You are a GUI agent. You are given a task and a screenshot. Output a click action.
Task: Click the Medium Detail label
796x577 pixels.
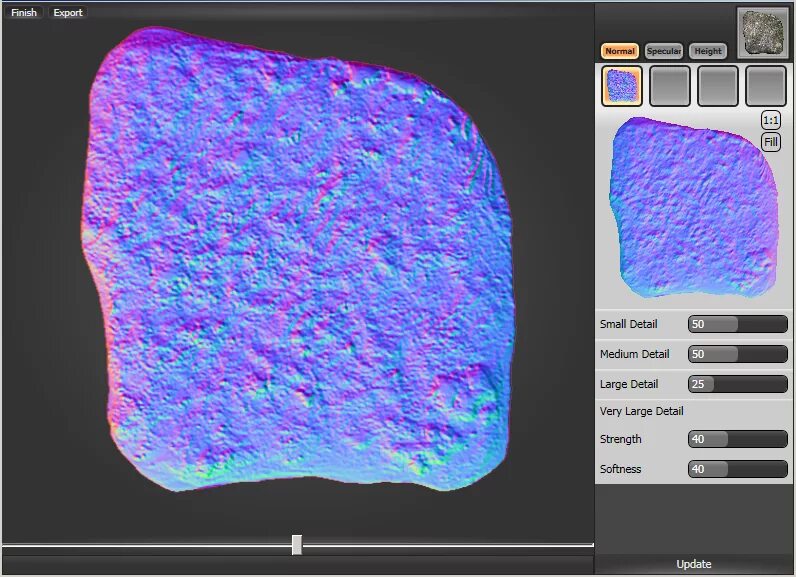coord(635,354)
